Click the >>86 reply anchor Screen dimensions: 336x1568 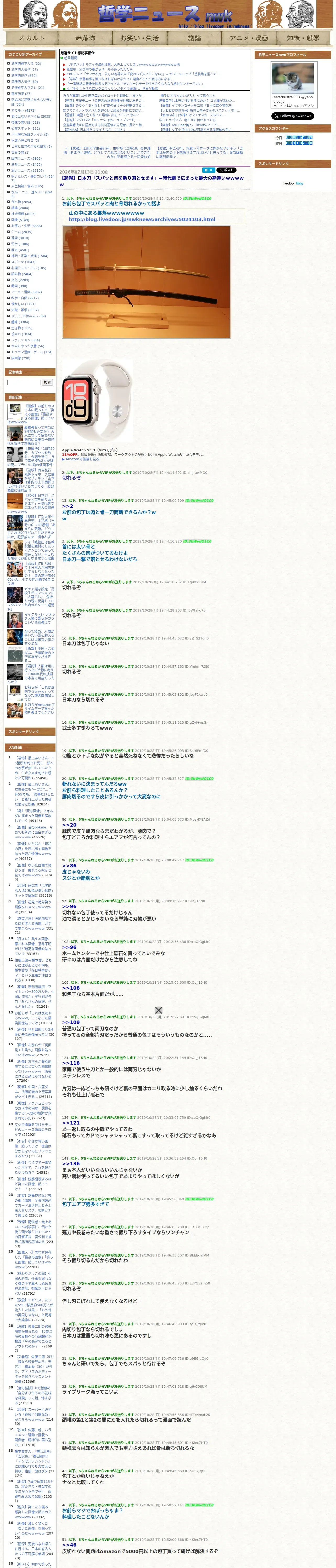70,866
